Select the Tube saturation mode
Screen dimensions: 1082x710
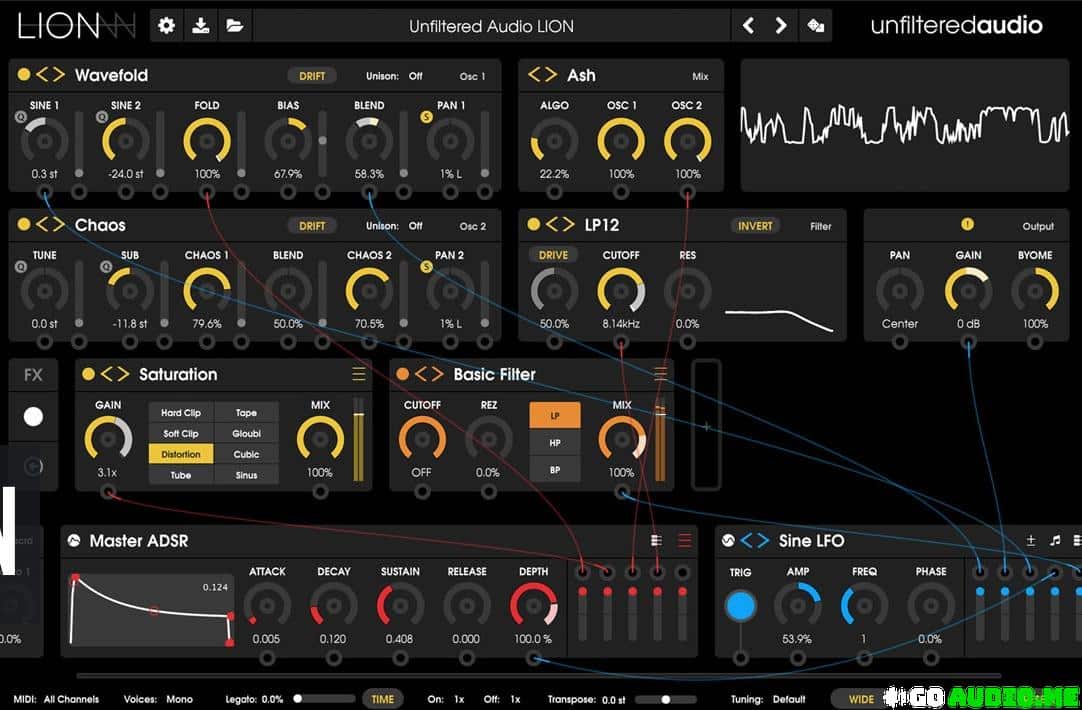click(x=181, y=475)
